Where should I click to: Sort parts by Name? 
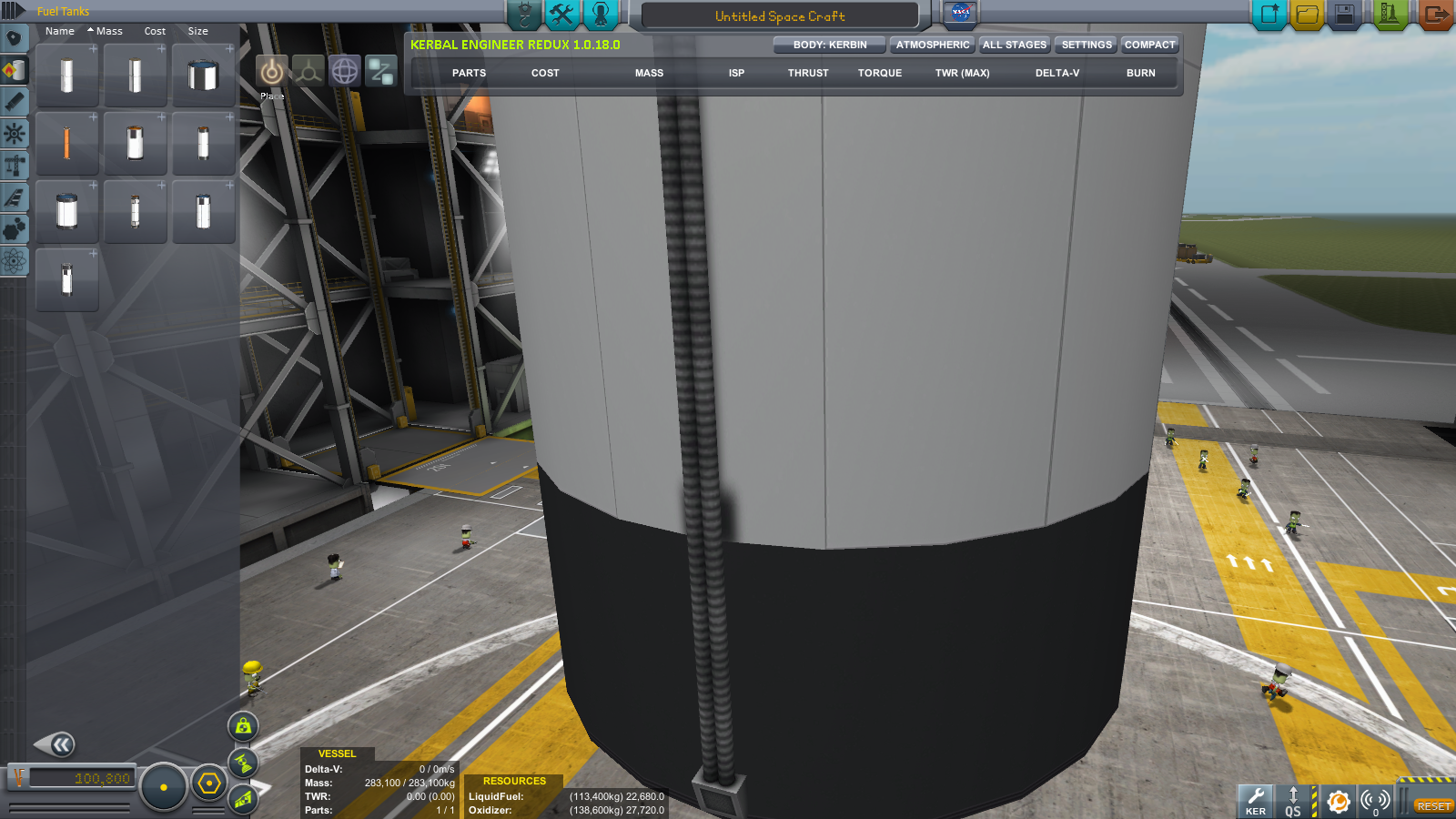(60, 31)
